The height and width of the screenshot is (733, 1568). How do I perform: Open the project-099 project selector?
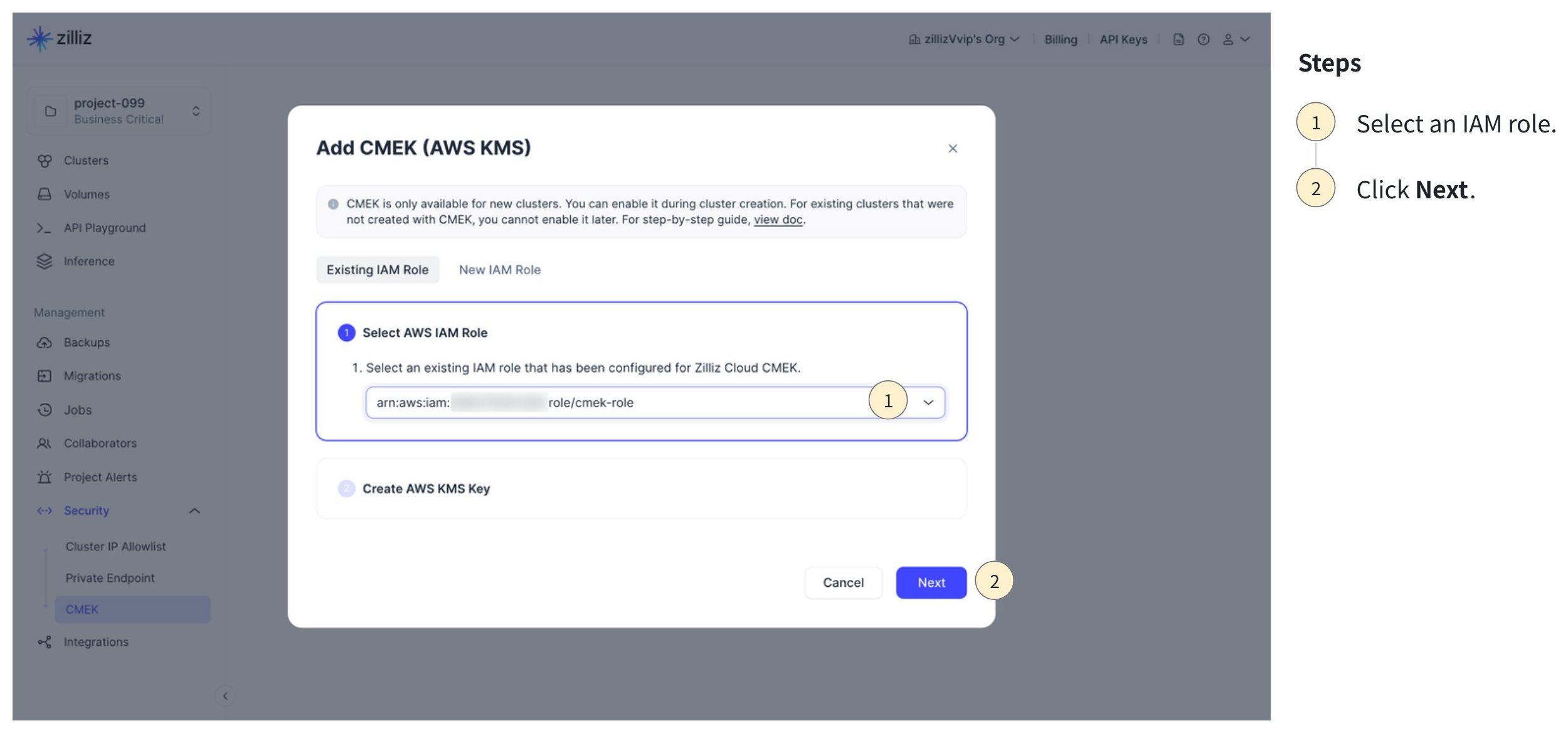[119, 111]
